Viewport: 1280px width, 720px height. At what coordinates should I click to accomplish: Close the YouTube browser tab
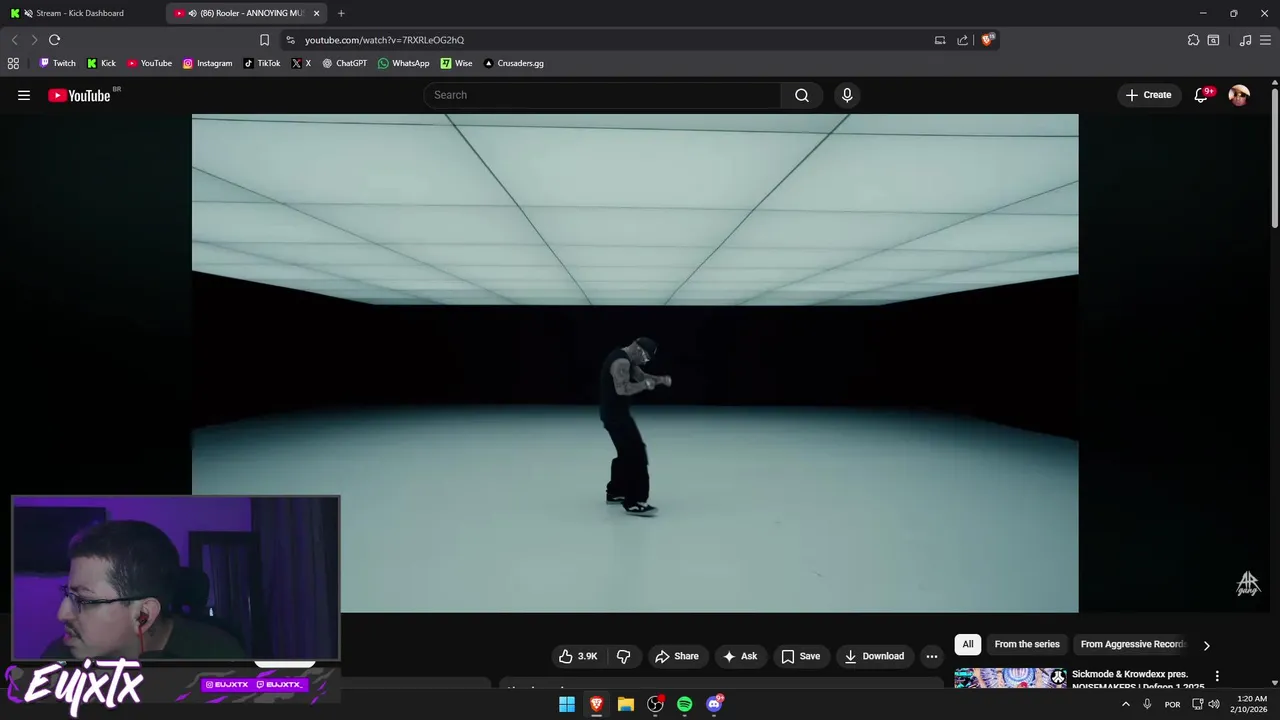coord(317,13)
